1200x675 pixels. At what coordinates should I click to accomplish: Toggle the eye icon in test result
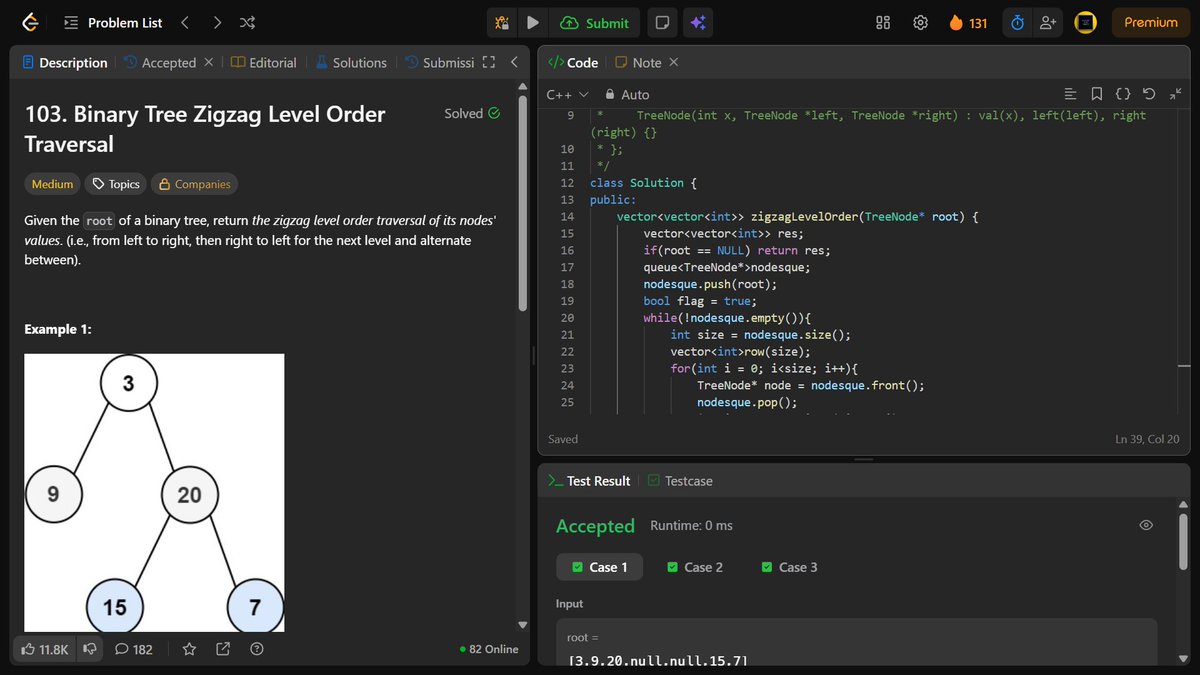(x=1146, y=525)
